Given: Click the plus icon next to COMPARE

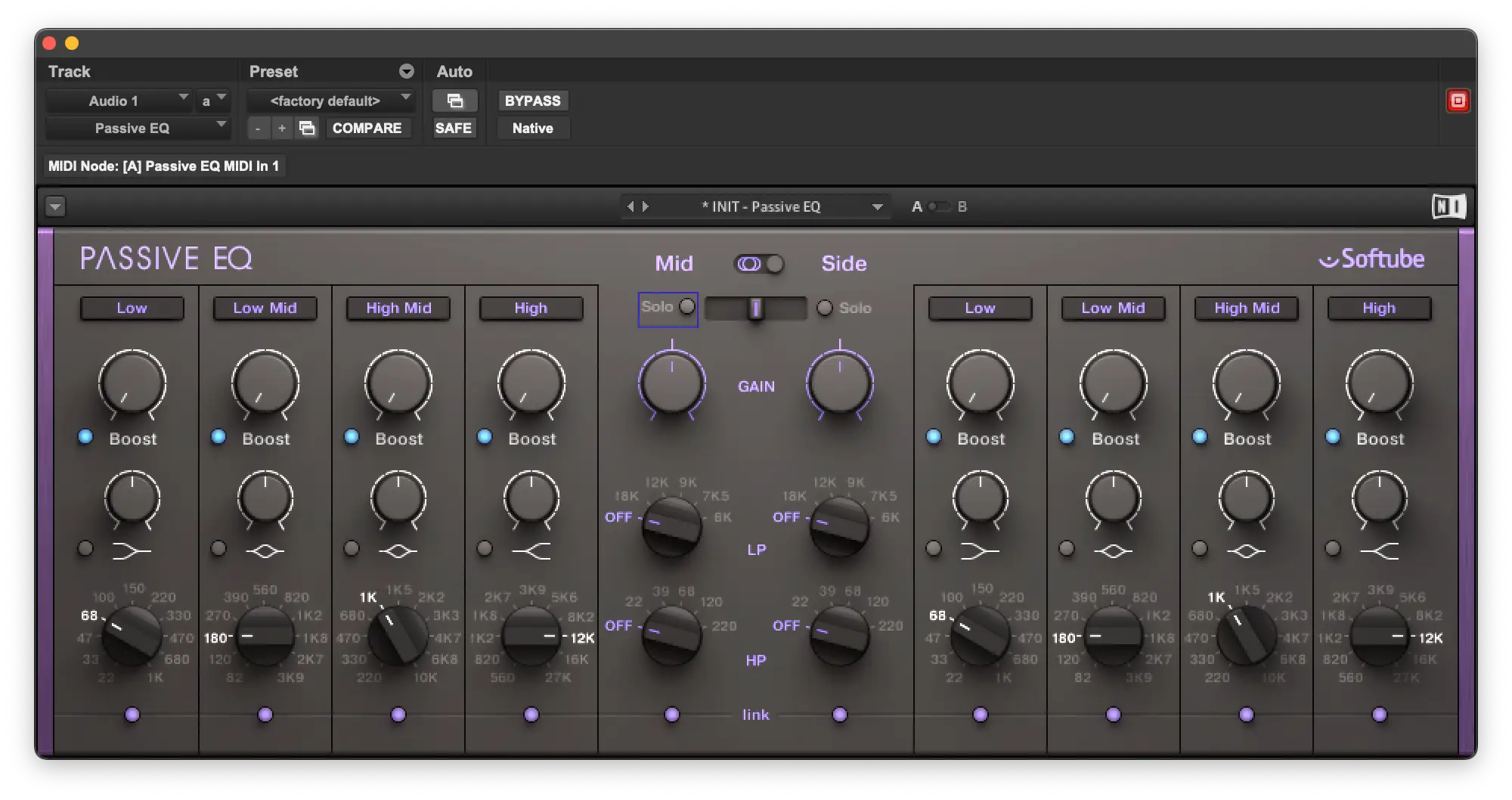Looking at the screenshot, I should pyautogui.click(x=282, y=128).
